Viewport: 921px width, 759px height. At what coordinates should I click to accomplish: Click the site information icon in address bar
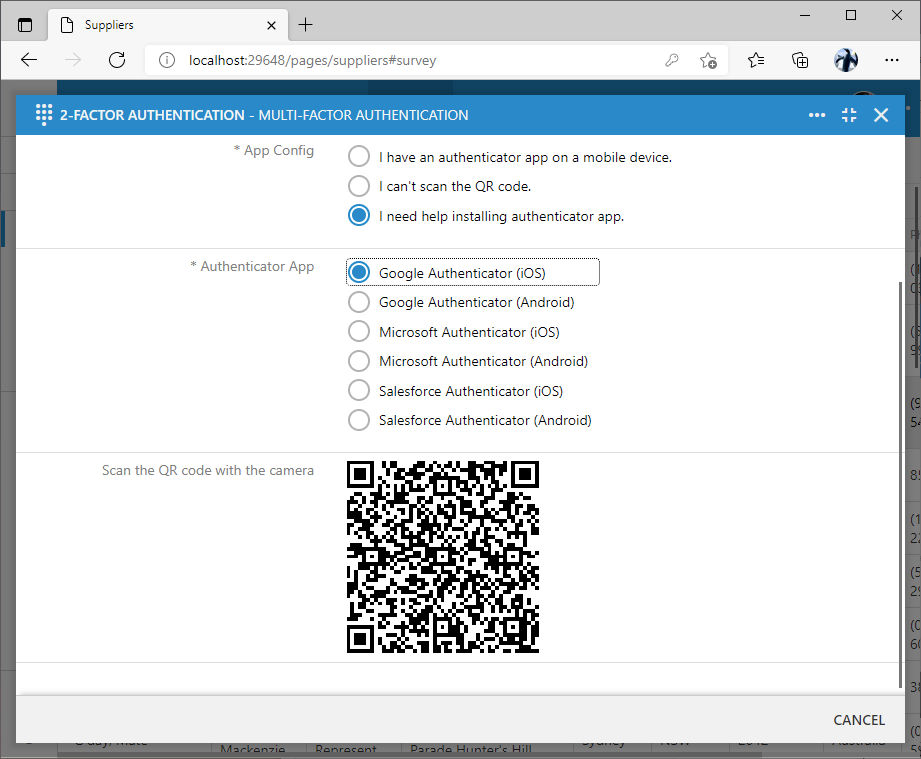[165, 60]
